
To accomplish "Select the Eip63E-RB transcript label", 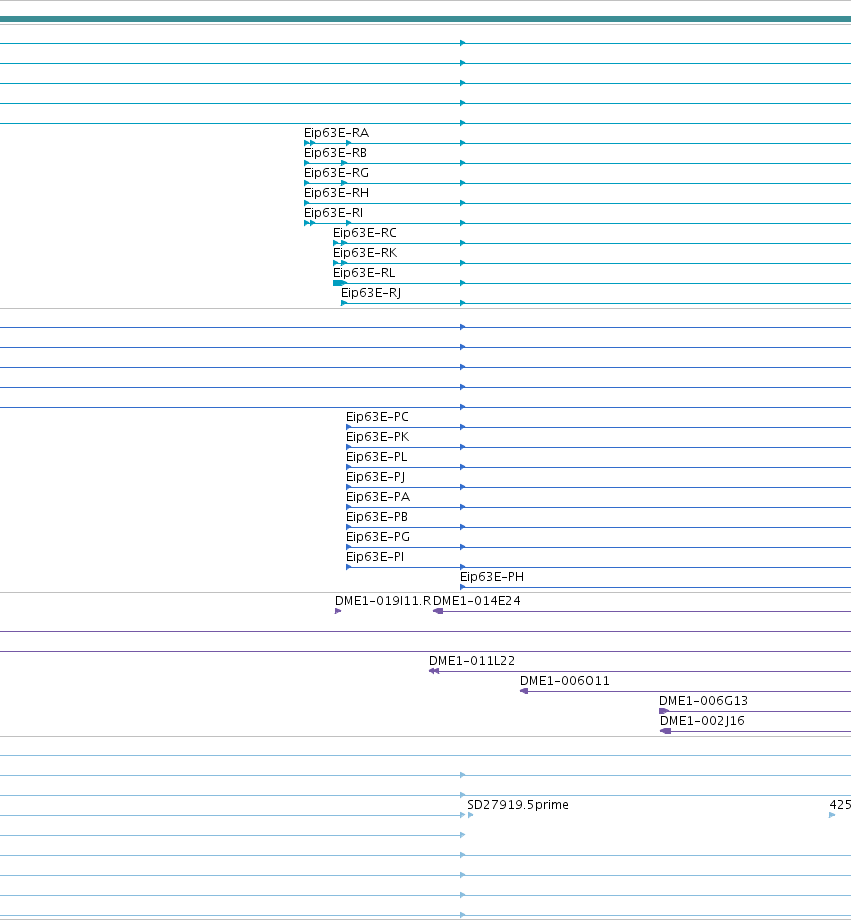I will click(x=335, y=153).
